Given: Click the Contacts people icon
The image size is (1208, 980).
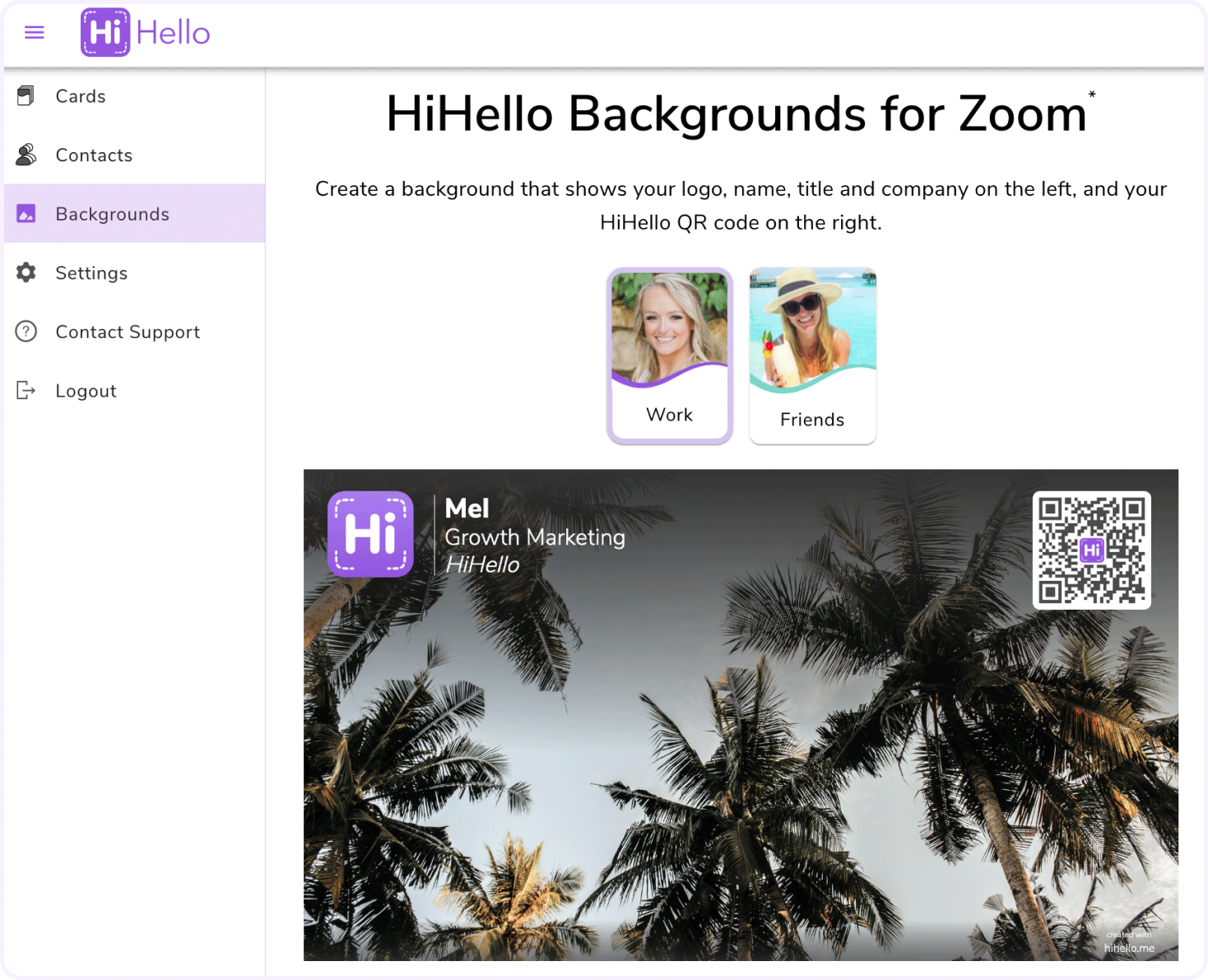Looking at the screenshot, I should click(26, 155).
